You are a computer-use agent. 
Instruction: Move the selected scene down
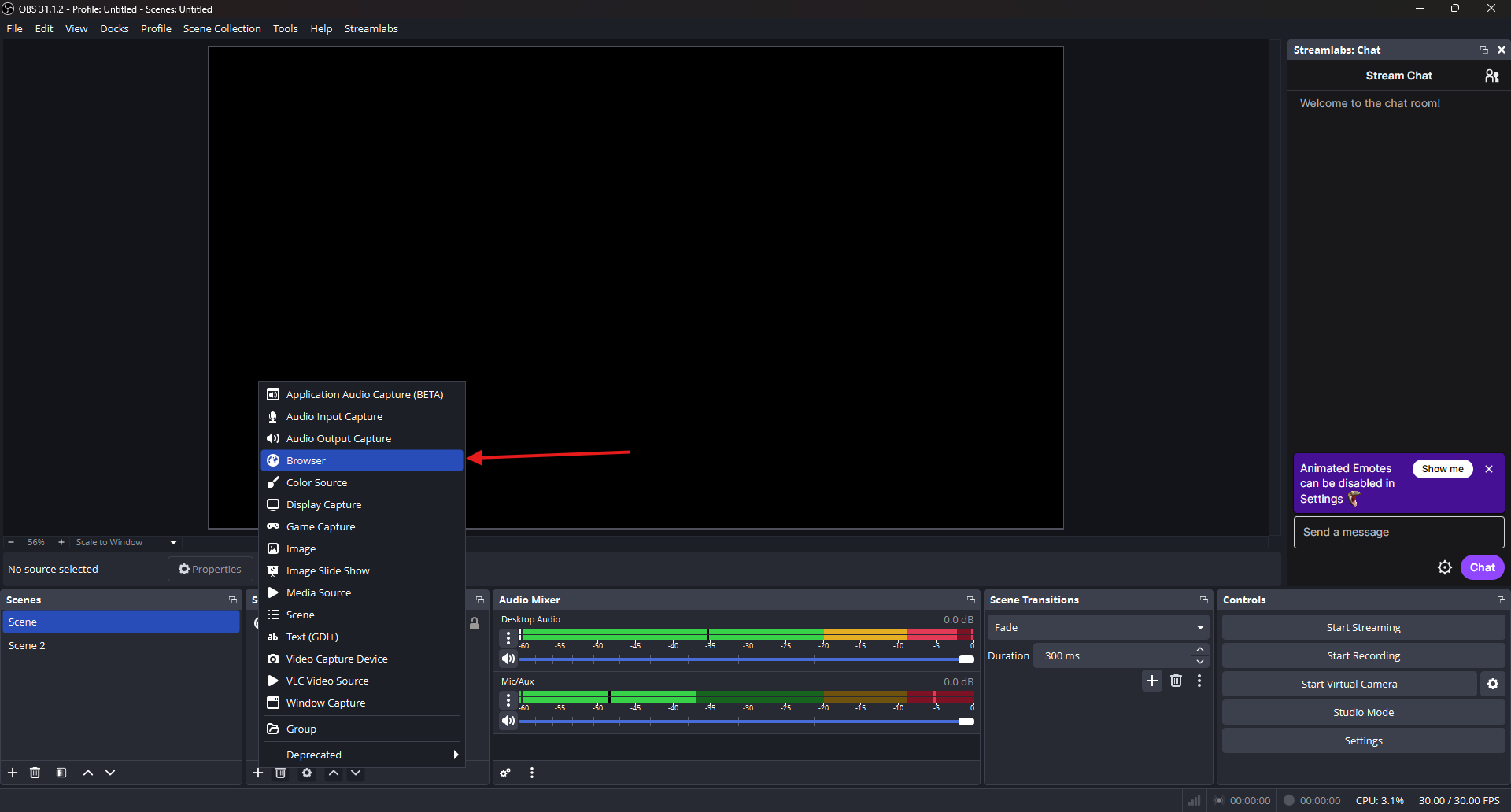coord(110,773)
